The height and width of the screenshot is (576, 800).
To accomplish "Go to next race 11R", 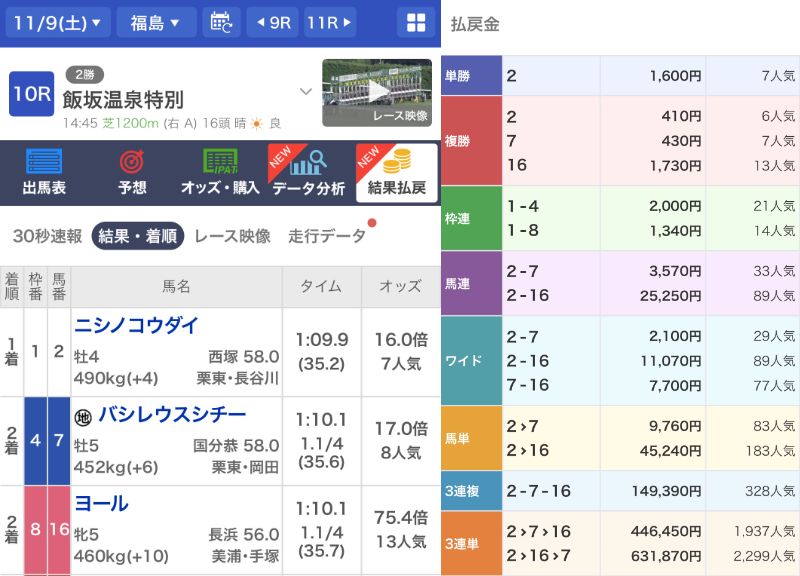I will [x=328, y=22].
